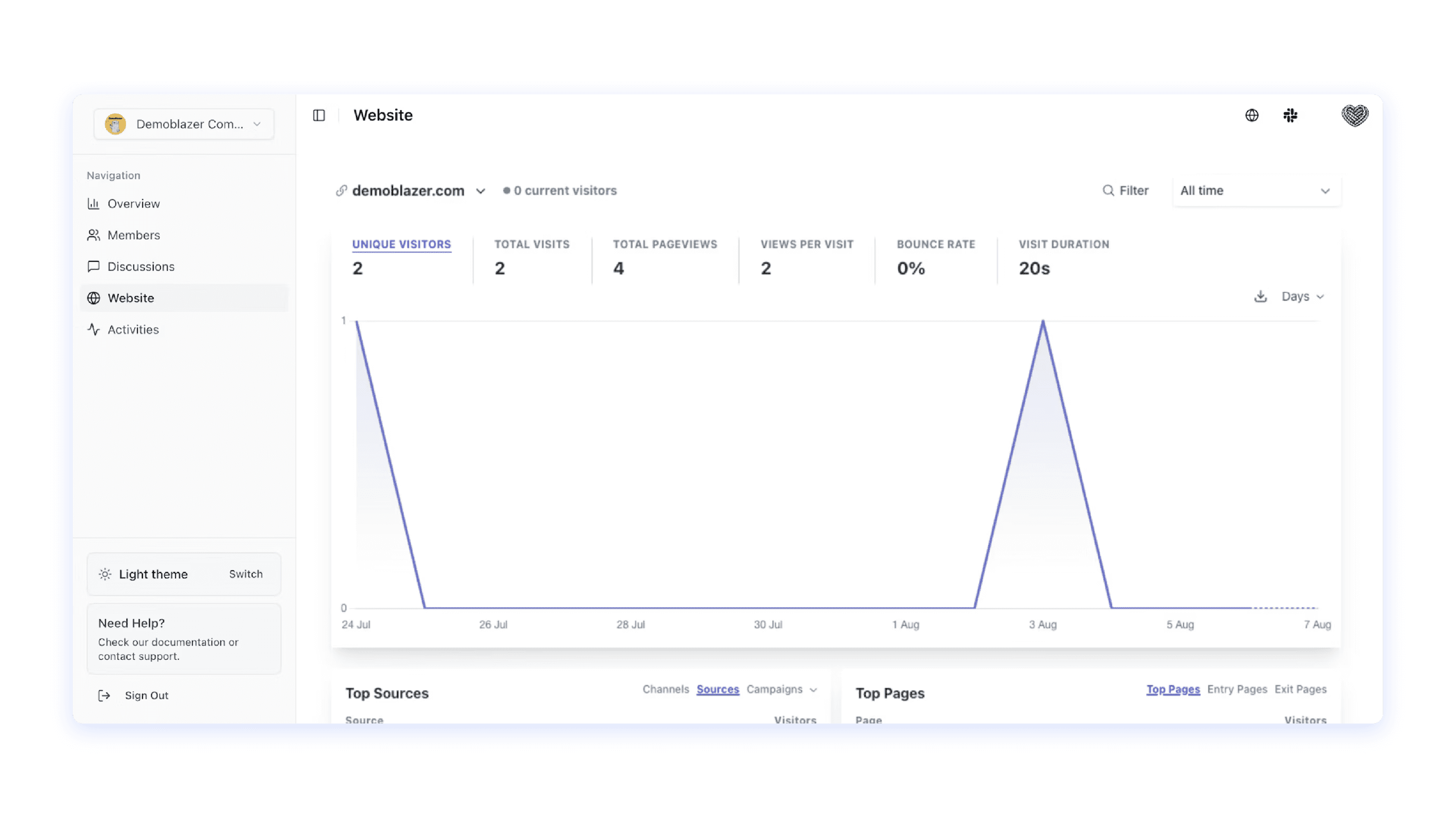Click the link icon beside demoblazer.com
This screenshot has width=1456, height=819.
point(341,191)
